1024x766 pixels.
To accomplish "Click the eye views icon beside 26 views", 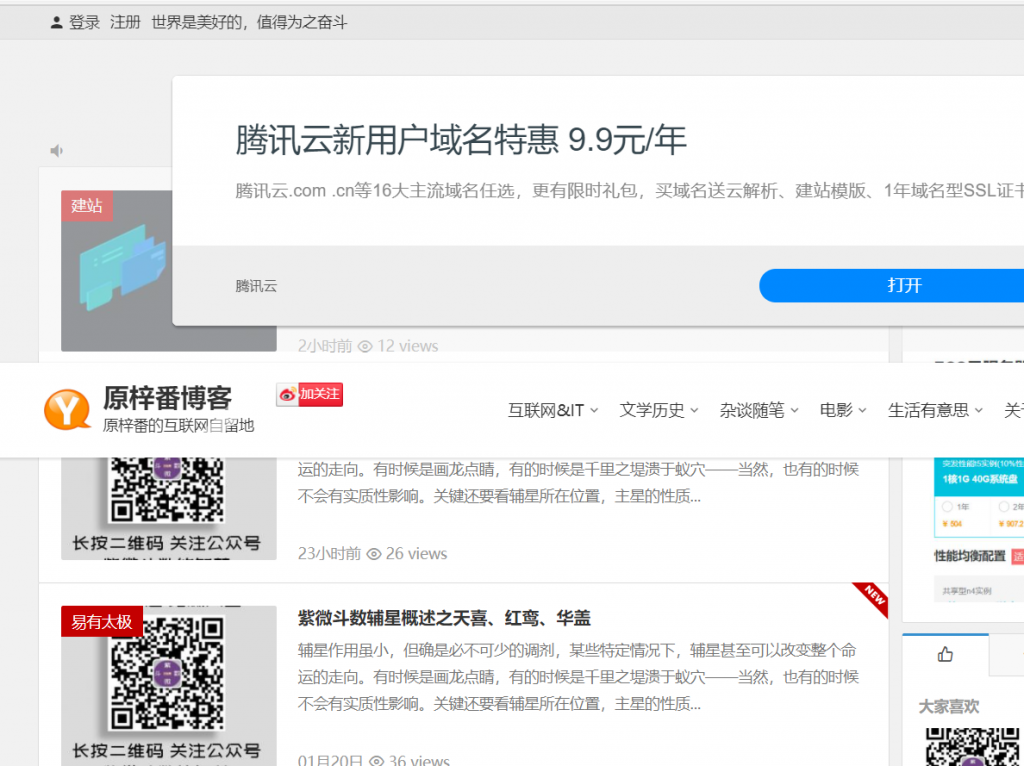I will (x=374, y=554).
